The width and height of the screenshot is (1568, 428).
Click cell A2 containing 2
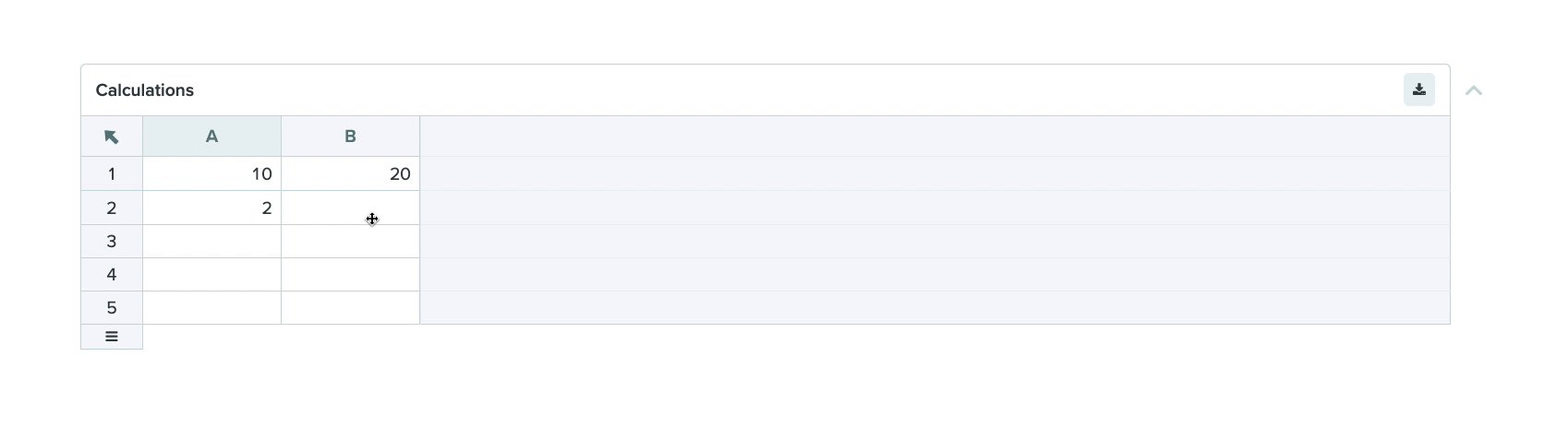point(211,208)
